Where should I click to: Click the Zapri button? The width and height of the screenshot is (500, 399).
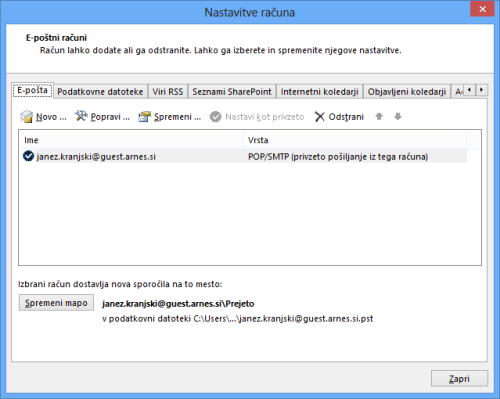pyautogui.click(x=459, y=379)
